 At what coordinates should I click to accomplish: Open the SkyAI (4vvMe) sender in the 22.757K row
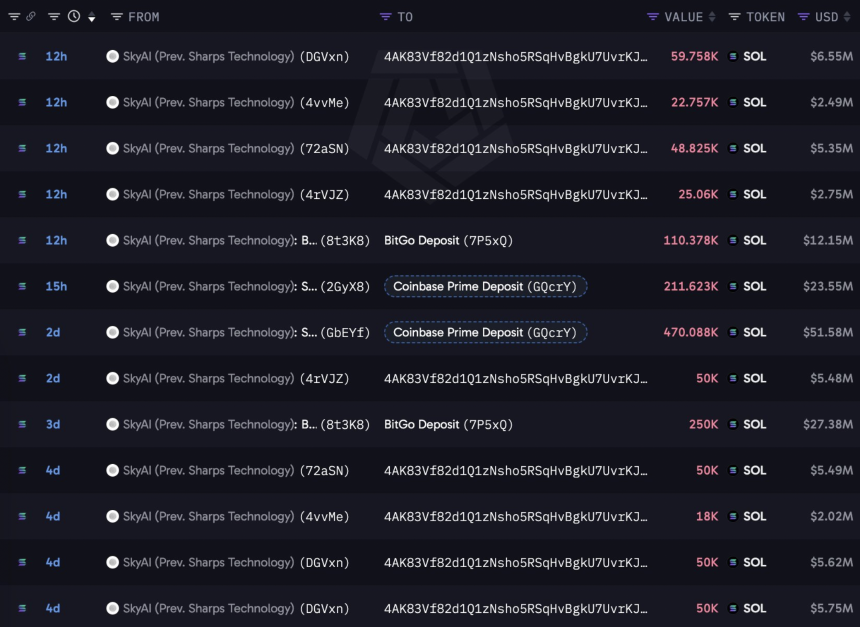[x=236, y=103]
